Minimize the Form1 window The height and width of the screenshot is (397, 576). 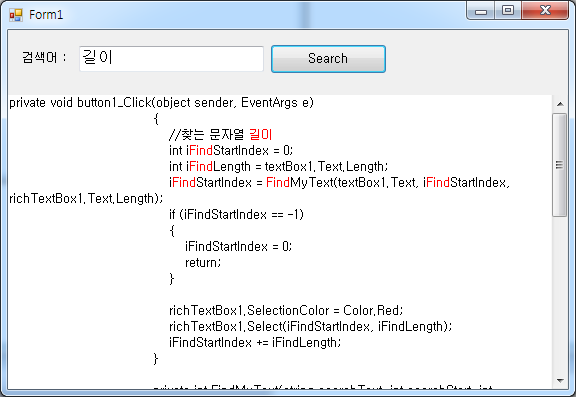481,11
